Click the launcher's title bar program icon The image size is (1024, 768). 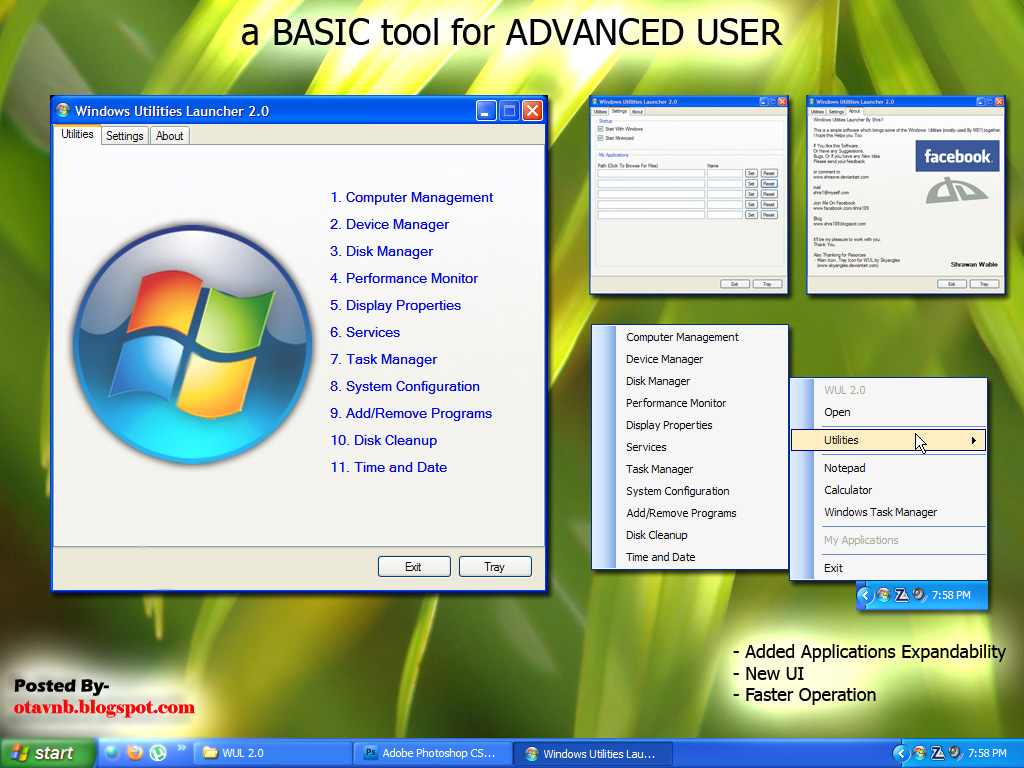(63, 111)
